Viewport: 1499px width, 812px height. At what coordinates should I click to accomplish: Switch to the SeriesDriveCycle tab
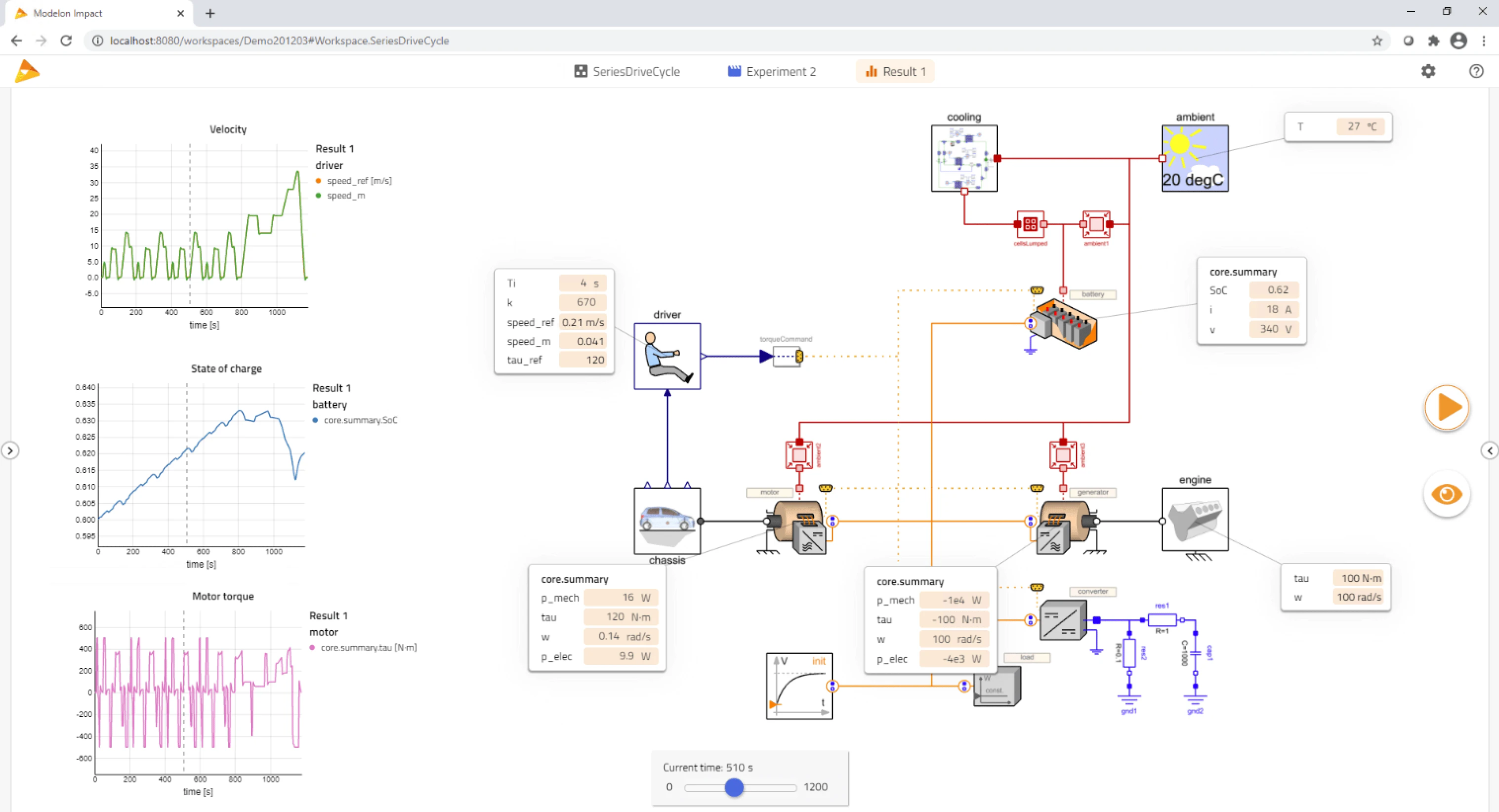(626, 72)
